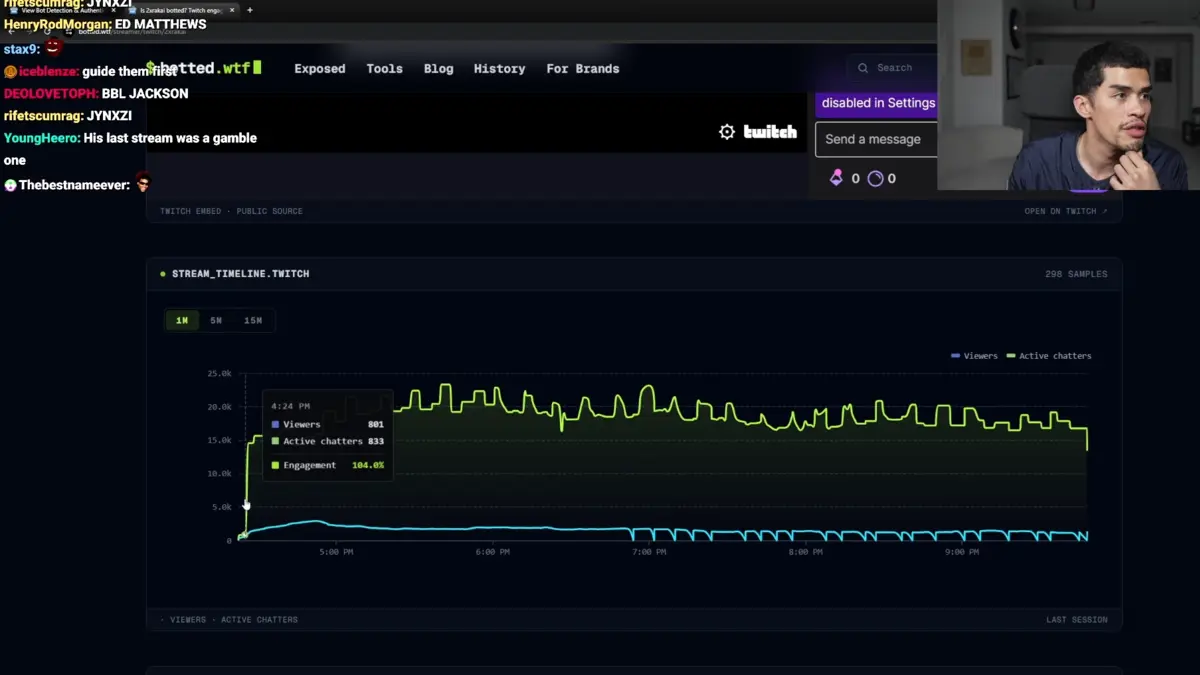Click the 9:00 PM axis label
1200x675 pixels.
point(962,552)
